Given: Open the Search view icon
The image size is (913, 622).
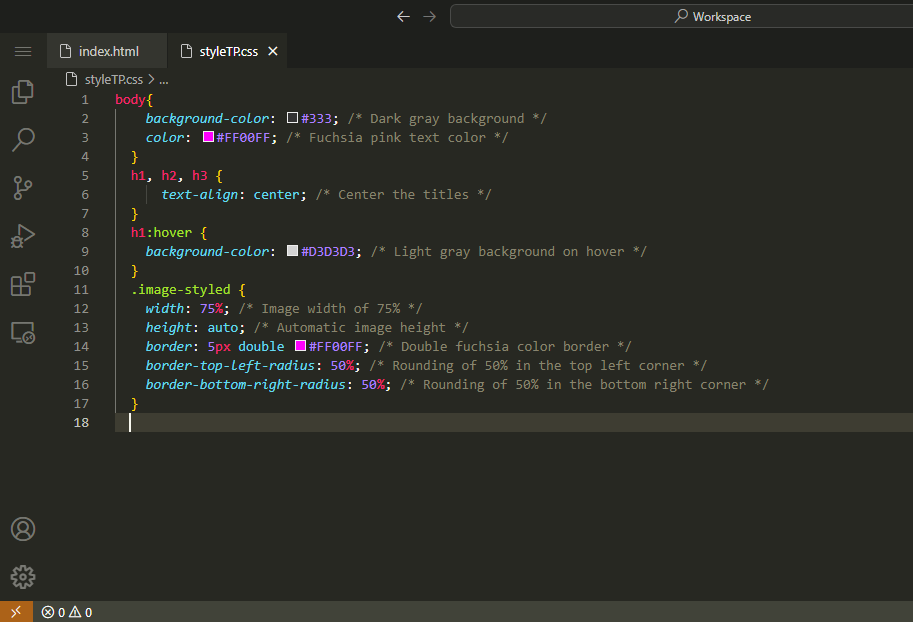Looking at the screenshot, I should tap(22, 139).
